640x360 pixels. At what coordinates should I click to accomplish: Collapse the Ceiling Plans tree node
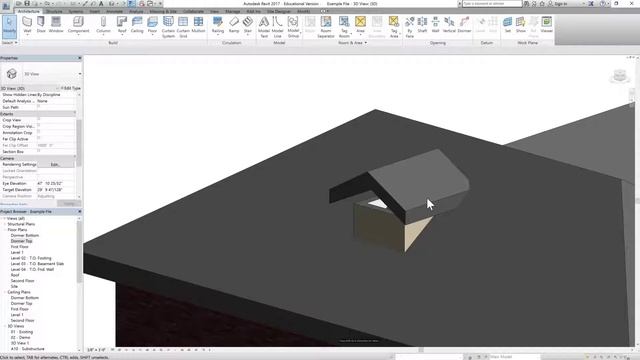tap(5, 292)
